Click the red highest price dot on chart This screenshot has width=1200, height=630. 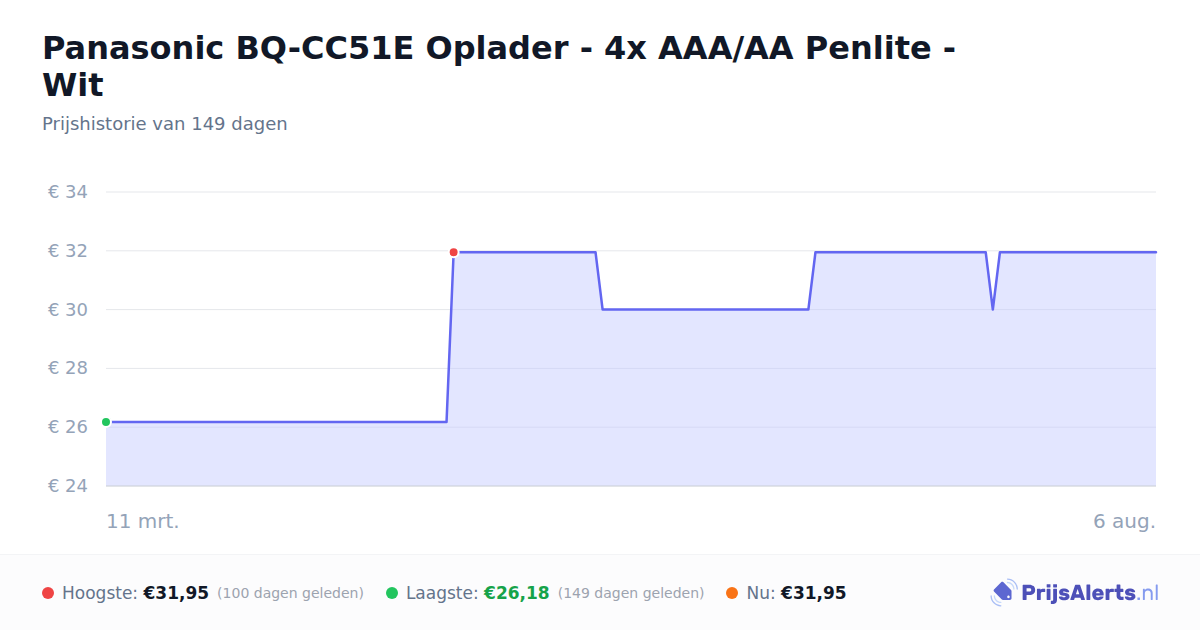[453, 252]
